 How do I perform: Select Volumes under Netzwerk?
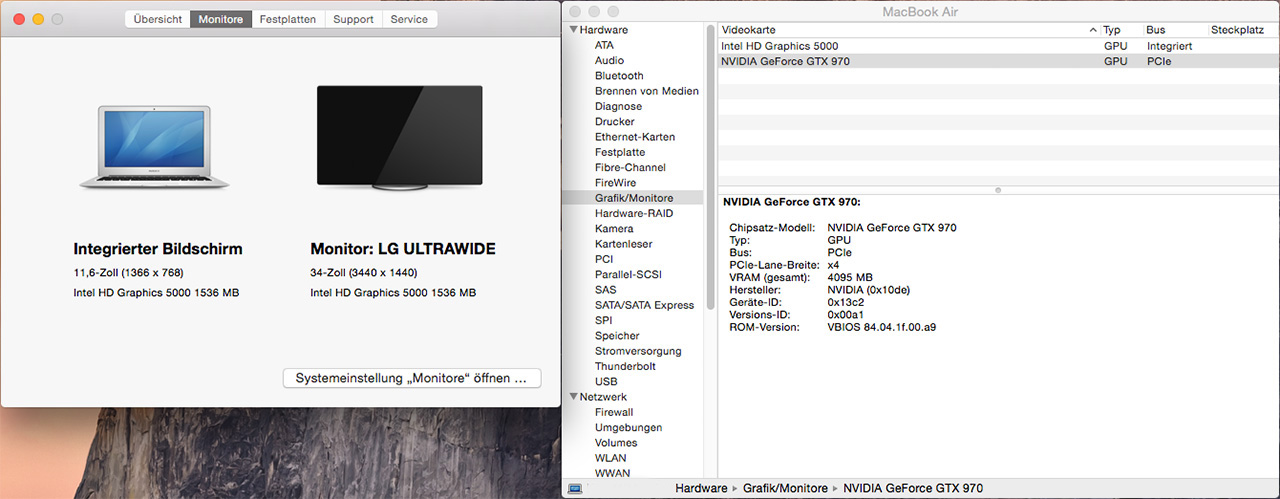tap(616, 443)
